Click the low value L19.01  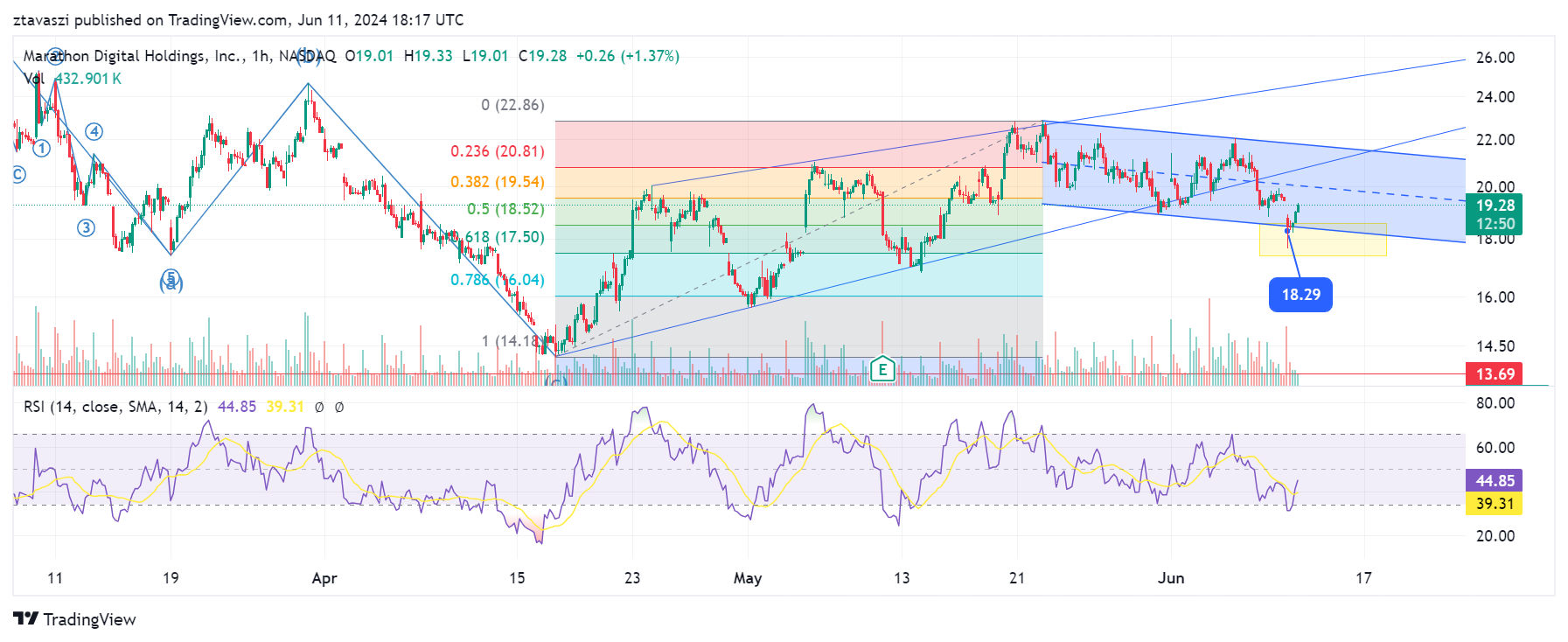485,56
